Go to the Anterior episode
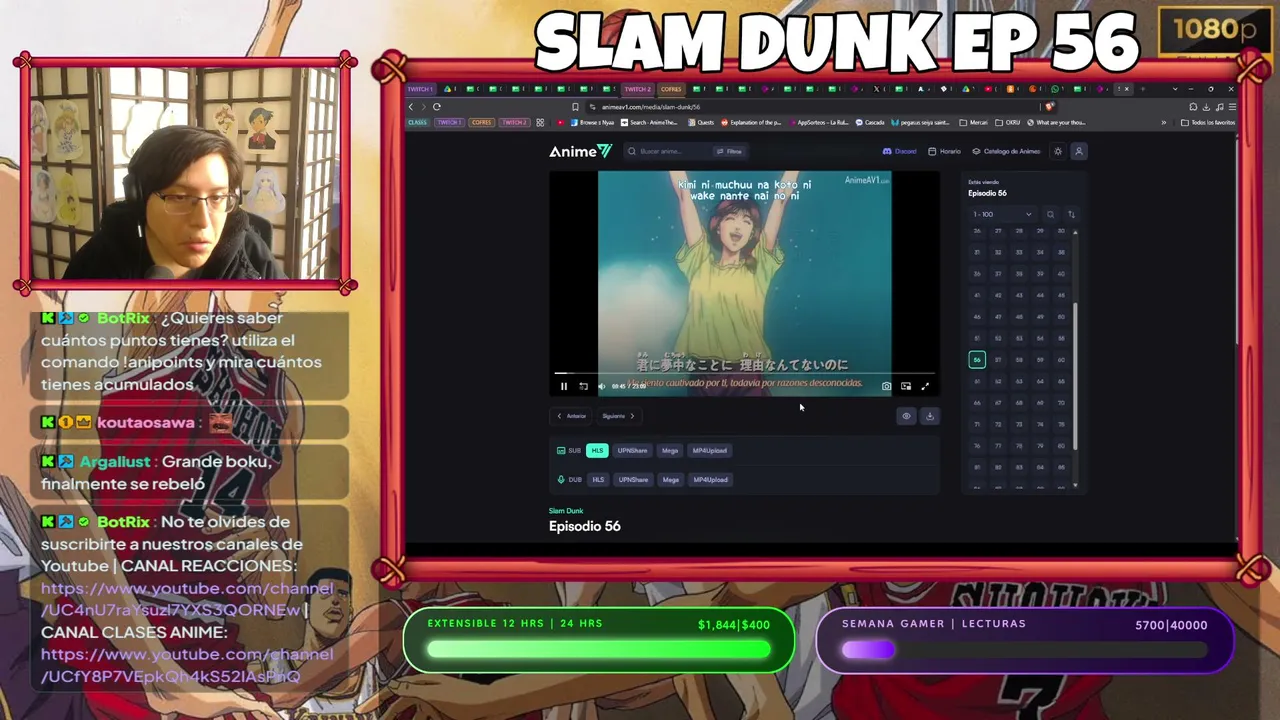This screenshot has width=1280, height=720. [x=572, y=416]
